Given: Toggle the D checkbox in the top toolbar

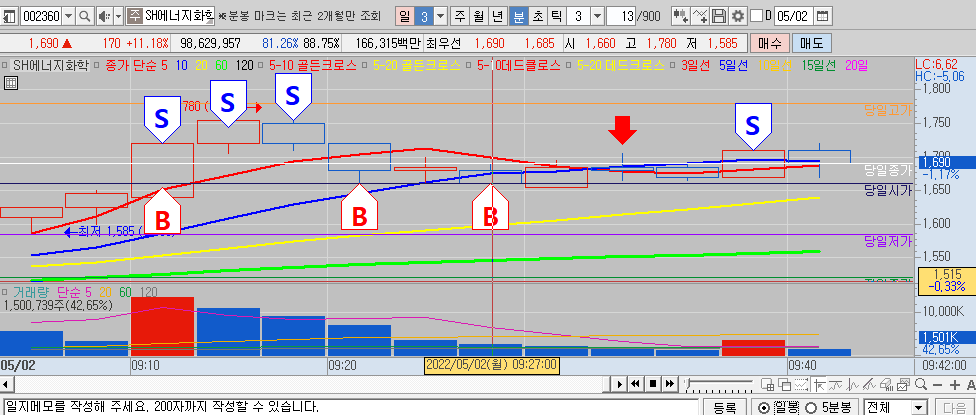Looking at the screenshot, I should pos(756,16).
